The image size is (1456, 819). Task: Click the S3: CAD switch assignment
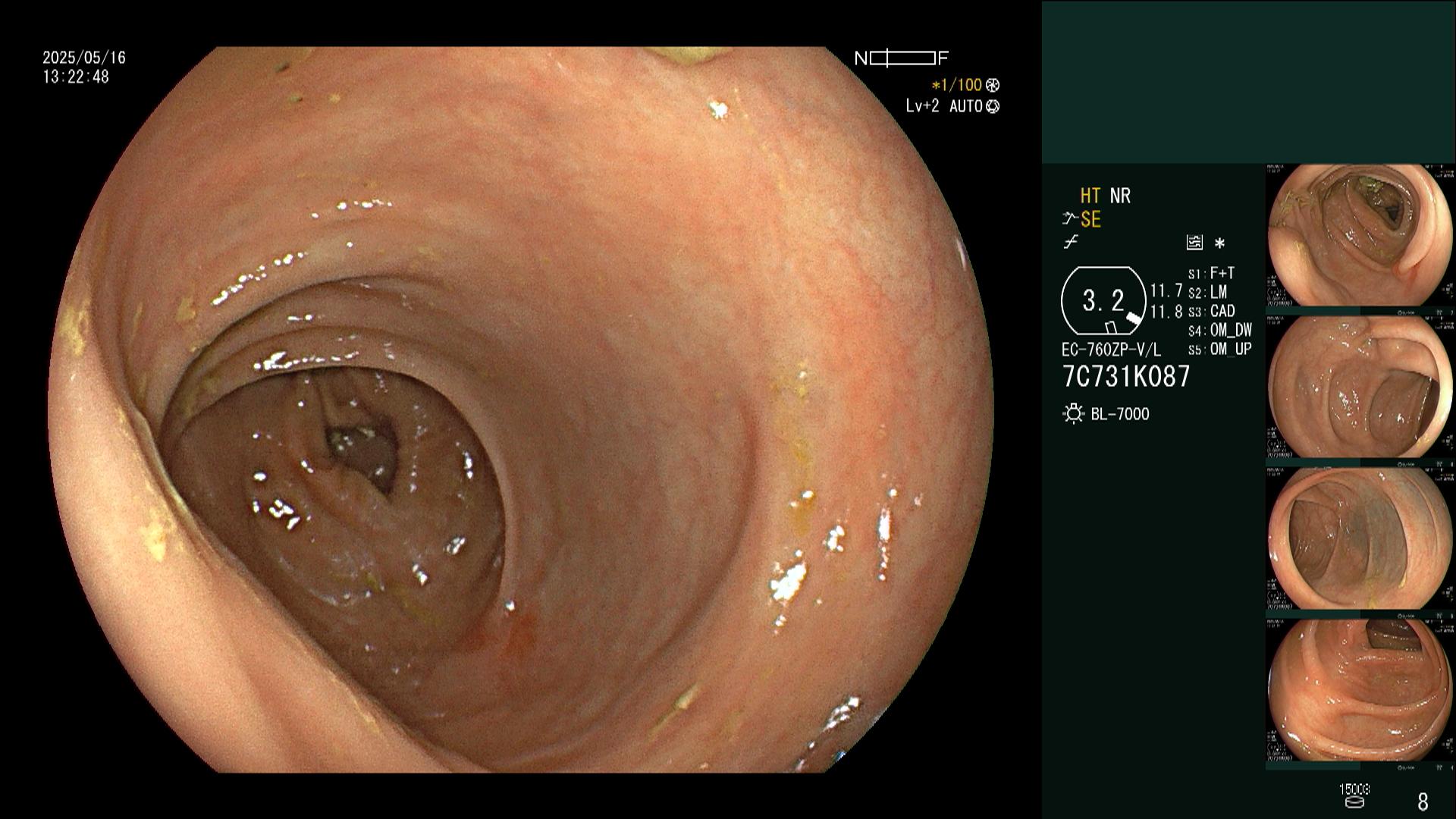coord(1212,311)
